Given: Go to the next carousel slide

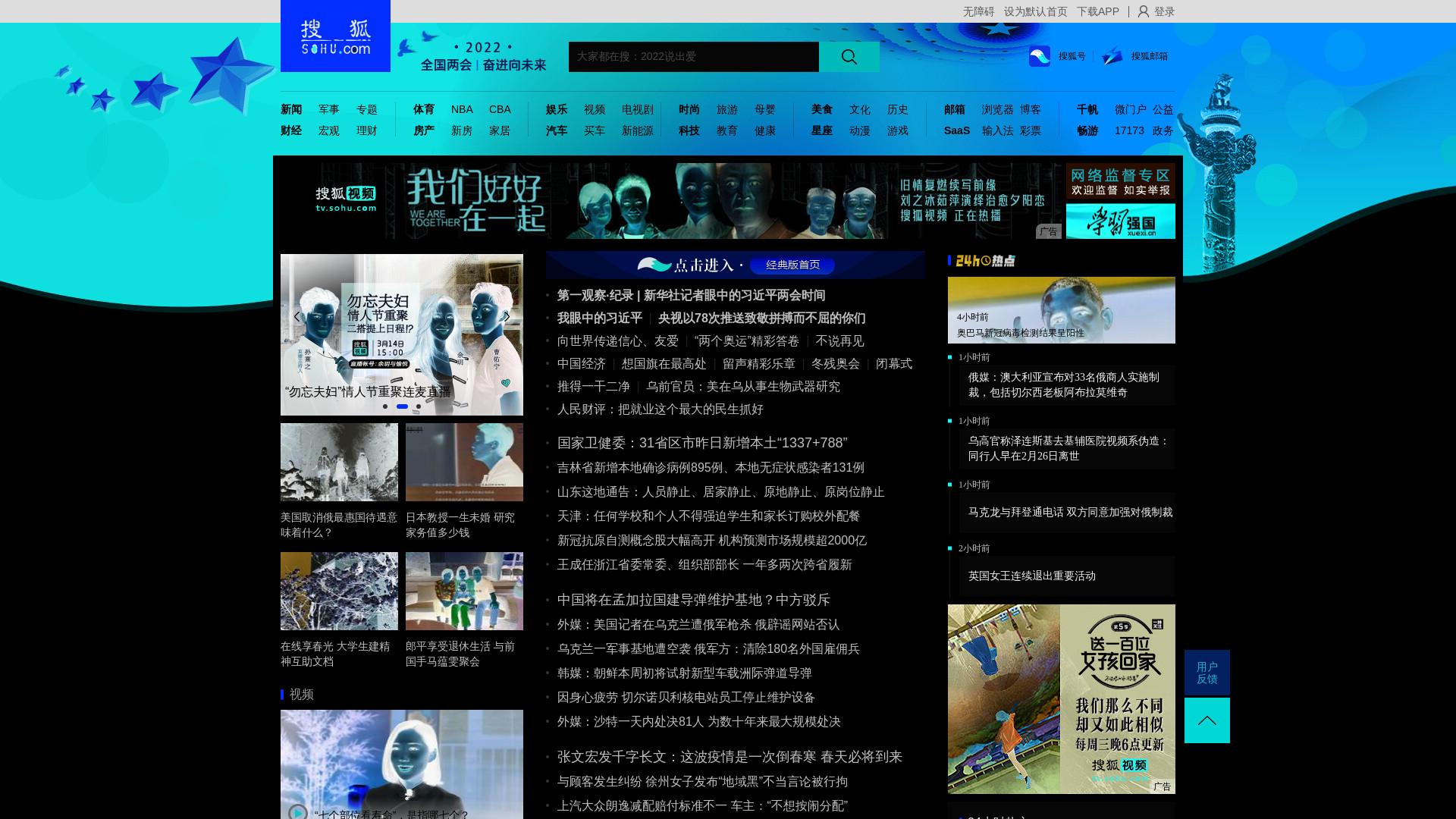Looking at the screenshot, I should (x=507, y=316).
